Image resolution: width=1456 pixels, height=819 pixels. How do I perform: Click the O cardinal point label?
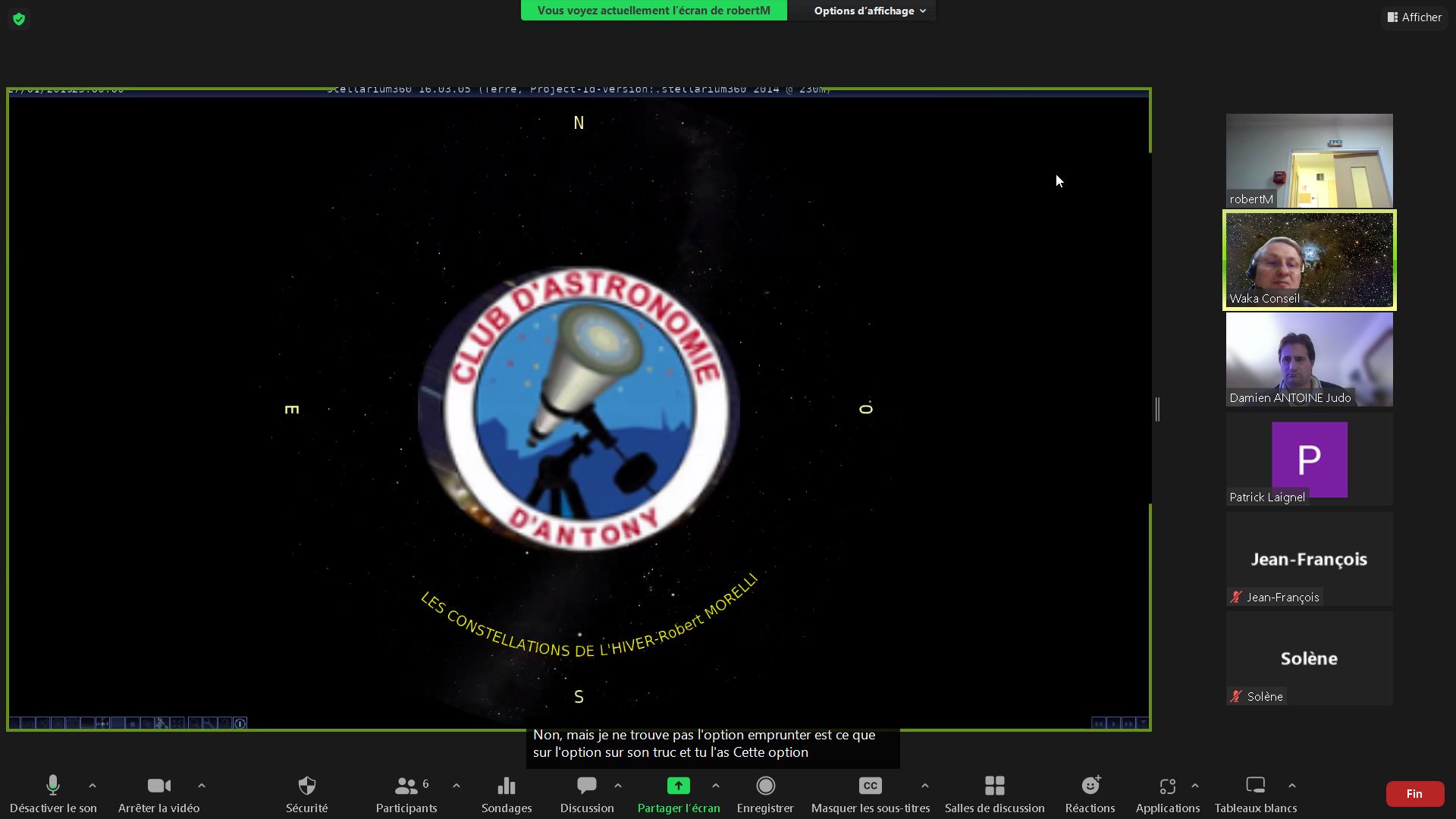(866, 409)
